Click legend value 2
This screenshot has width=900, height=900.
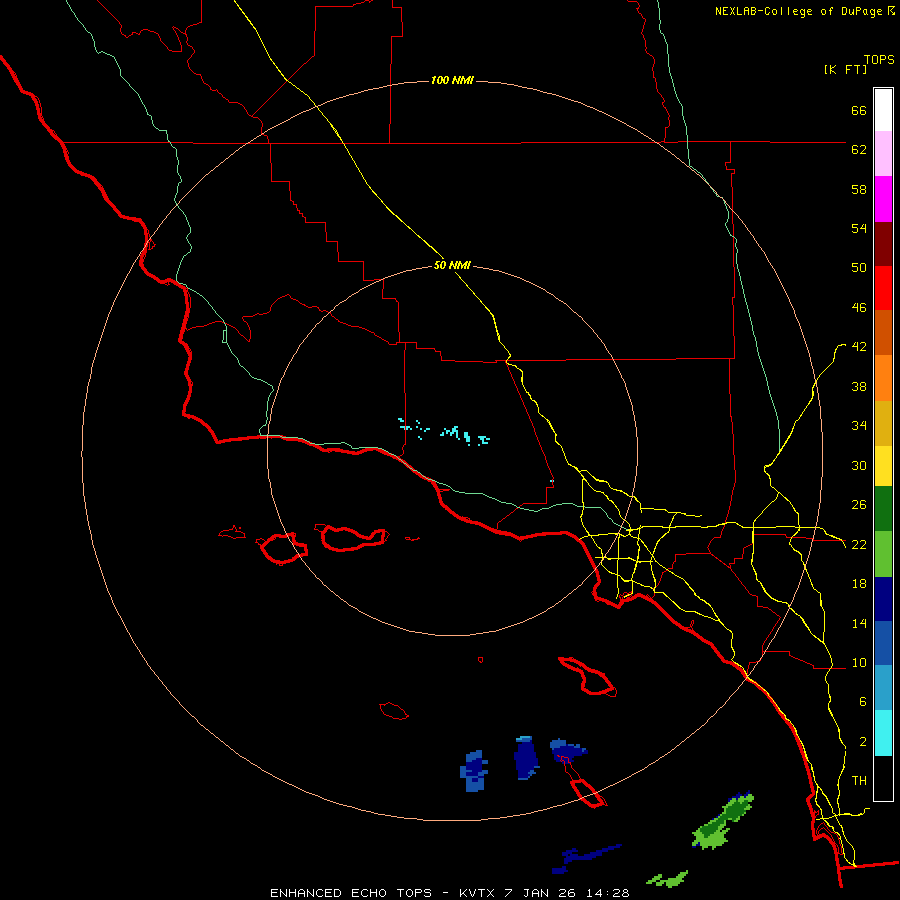863,742
